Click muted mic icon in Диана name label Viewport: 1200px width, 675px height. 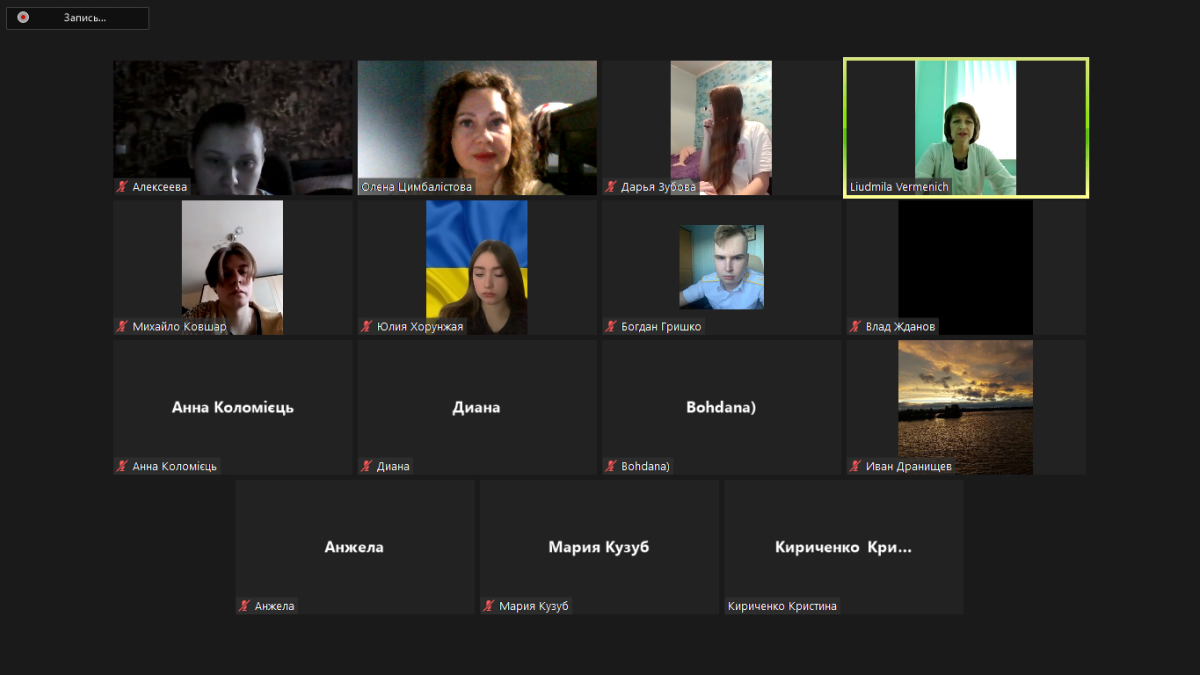367,466
